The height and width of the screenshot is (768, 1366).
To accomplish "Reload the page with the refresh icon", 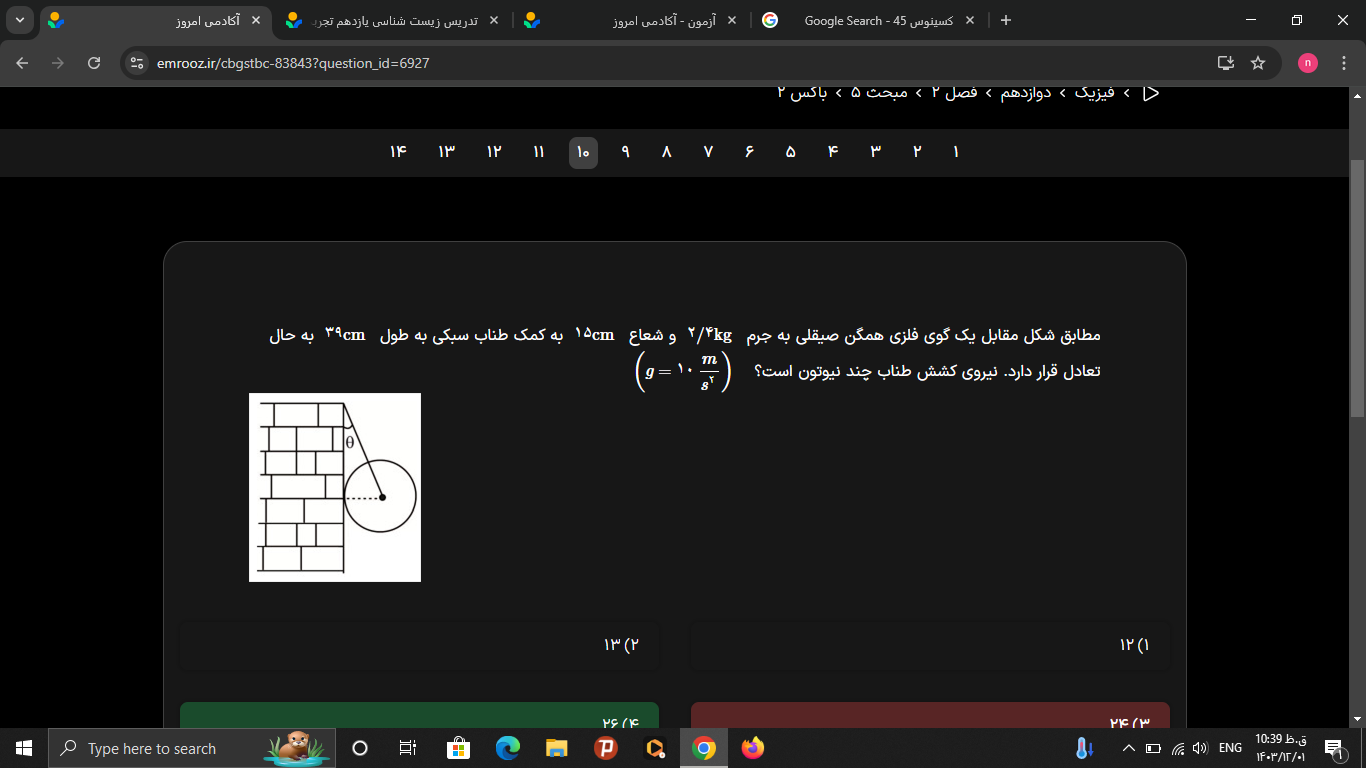I will 94,63.
